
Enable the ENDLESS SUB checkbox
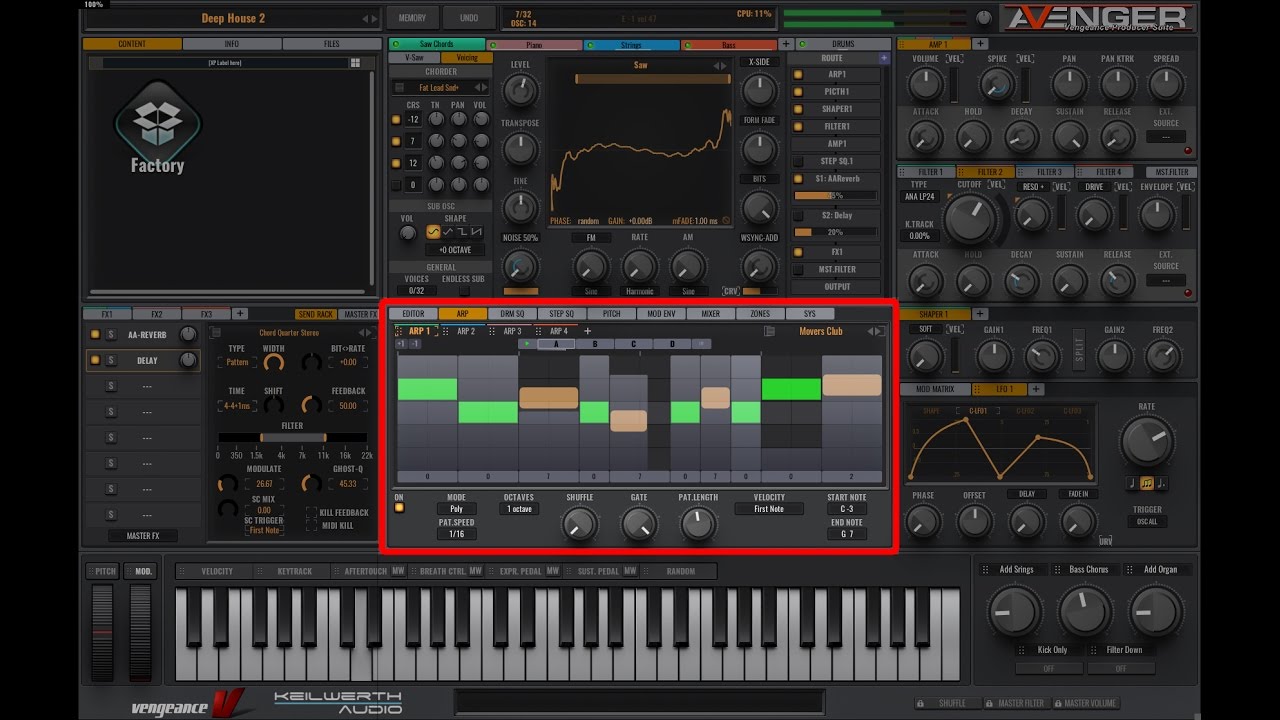463,291
